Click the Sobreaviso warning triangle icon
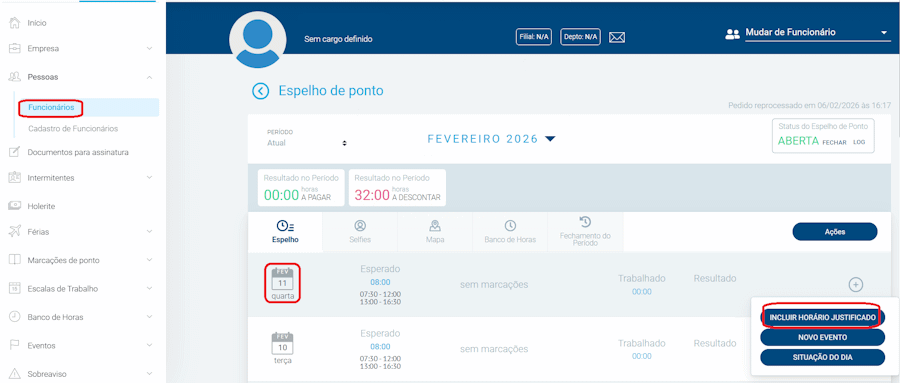The width and height of the screenshot is (900, 383). pos(15,374)
